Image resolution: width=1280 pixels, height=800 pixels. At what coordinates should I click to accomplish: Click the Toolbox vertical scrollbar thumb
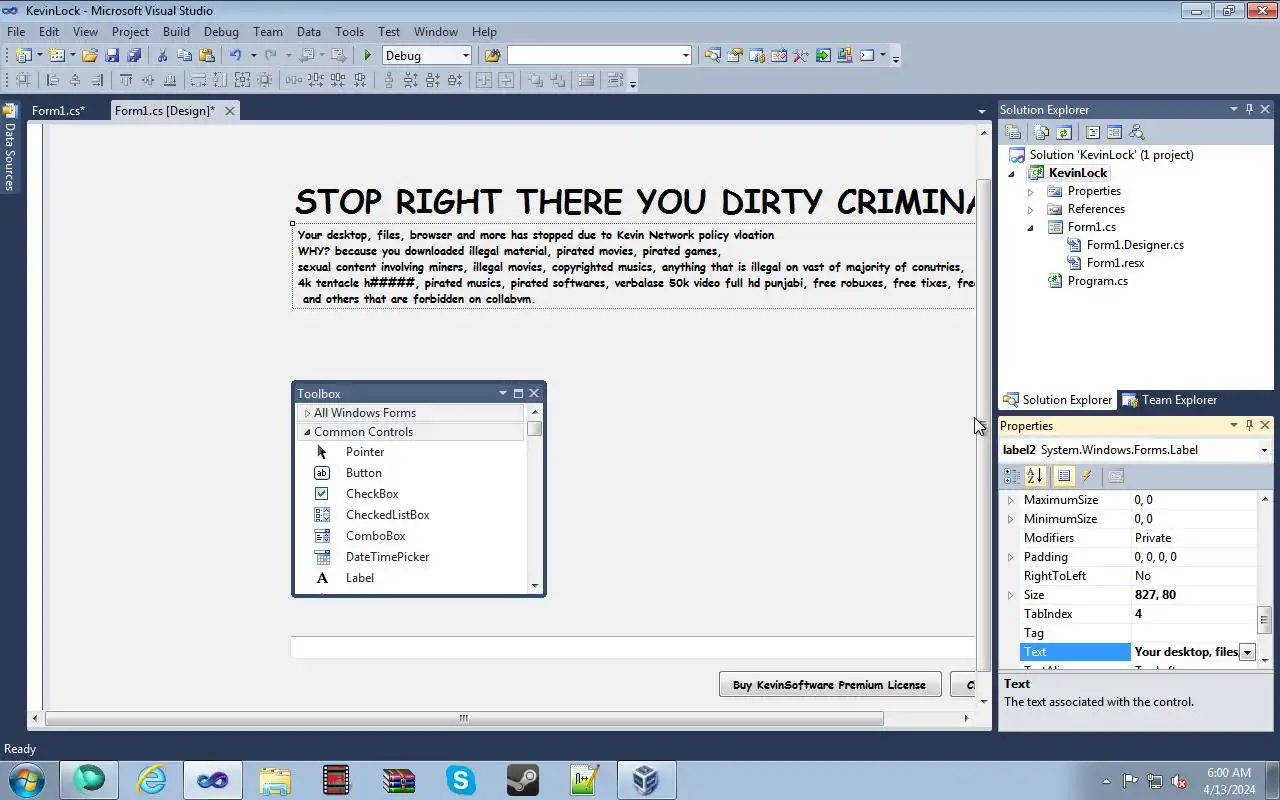(x=535, y=428)
